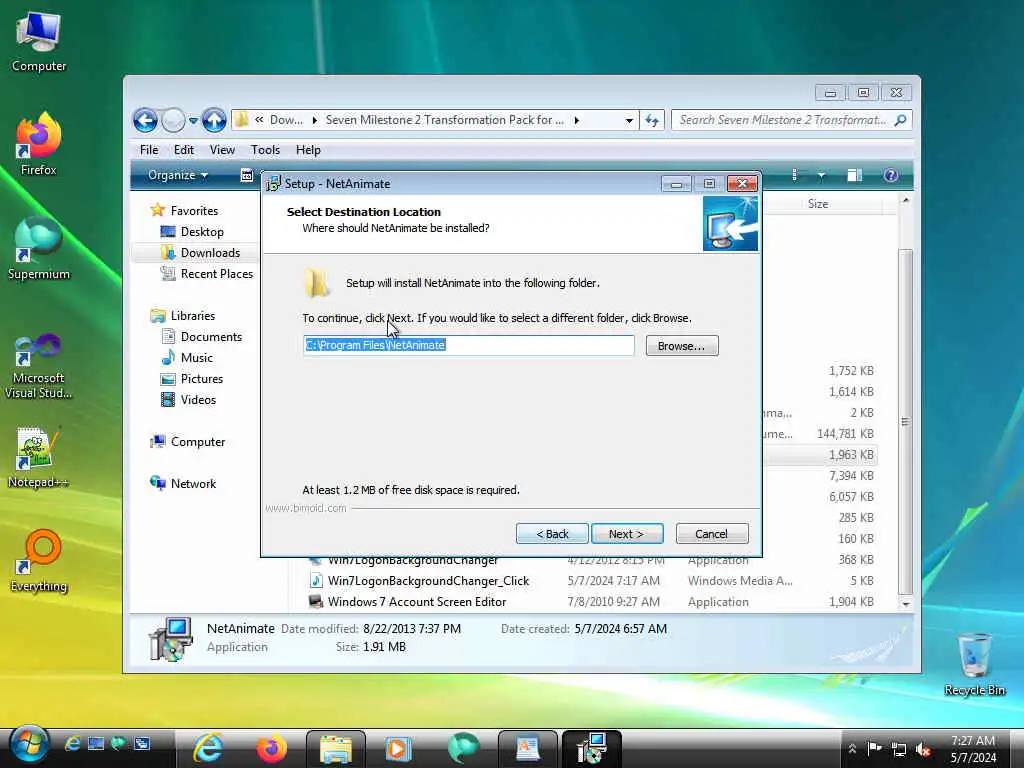Click the NetAnimate installer taskbar button
This screenshot has height=768, width=1024.
[592, 748]
